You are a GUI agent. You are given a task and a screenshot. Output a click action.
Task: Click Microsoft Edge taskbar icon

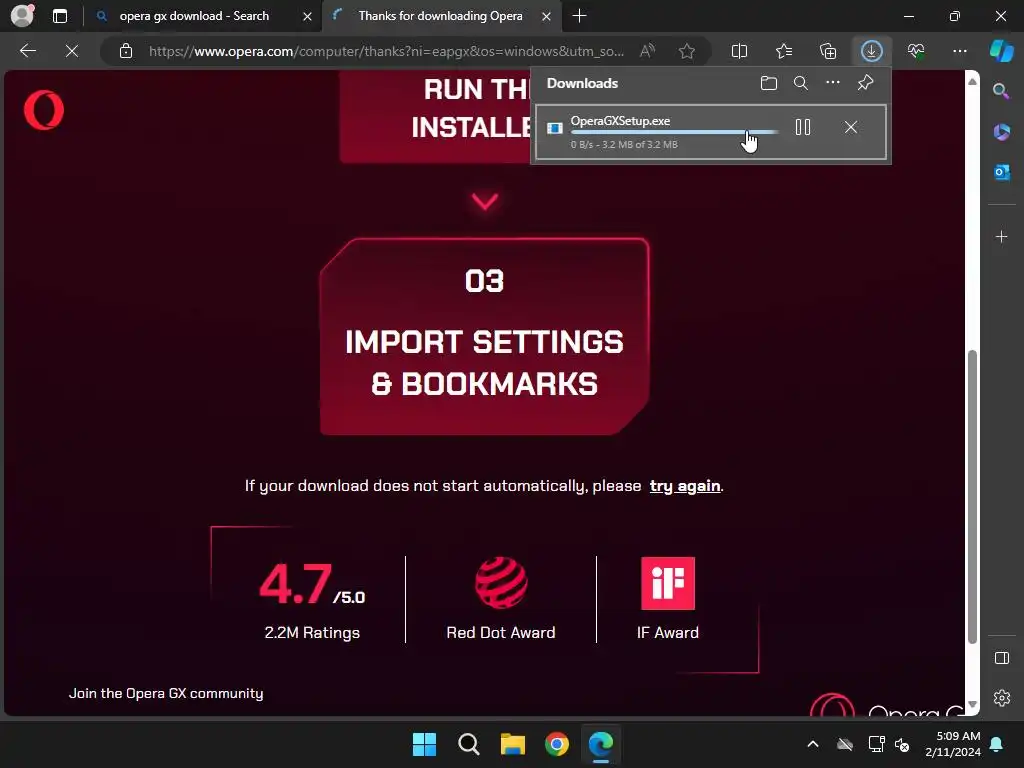tap(601, 744)
